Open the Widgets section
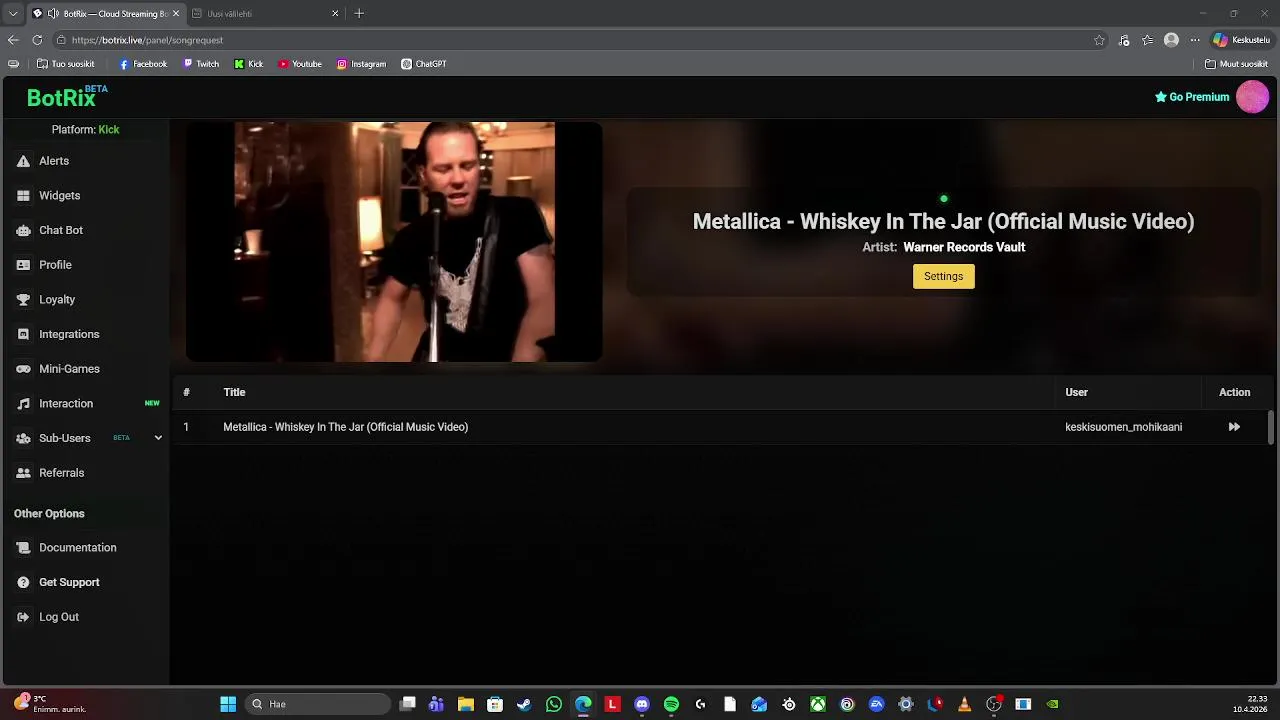The width and height of the screenshot is (1280, 720). (59, 196)
